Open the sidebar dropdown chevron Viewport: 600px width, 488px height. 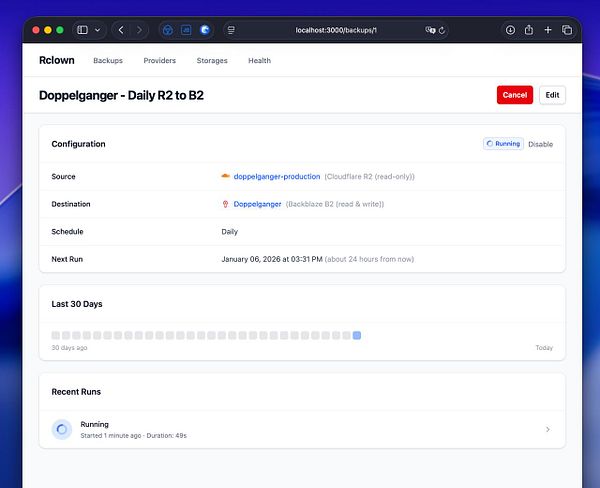click(x=98, y=30)
